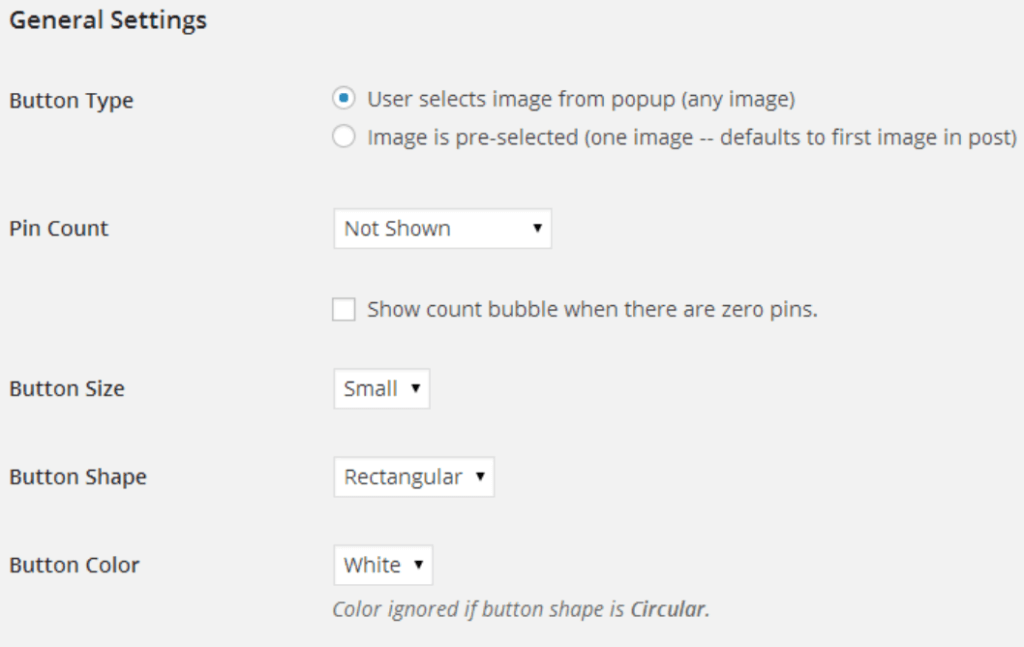This screenshot has width=1024, height=647.
Task: Click the 'Pin Count' row label
Action: [x=59, y=229]
